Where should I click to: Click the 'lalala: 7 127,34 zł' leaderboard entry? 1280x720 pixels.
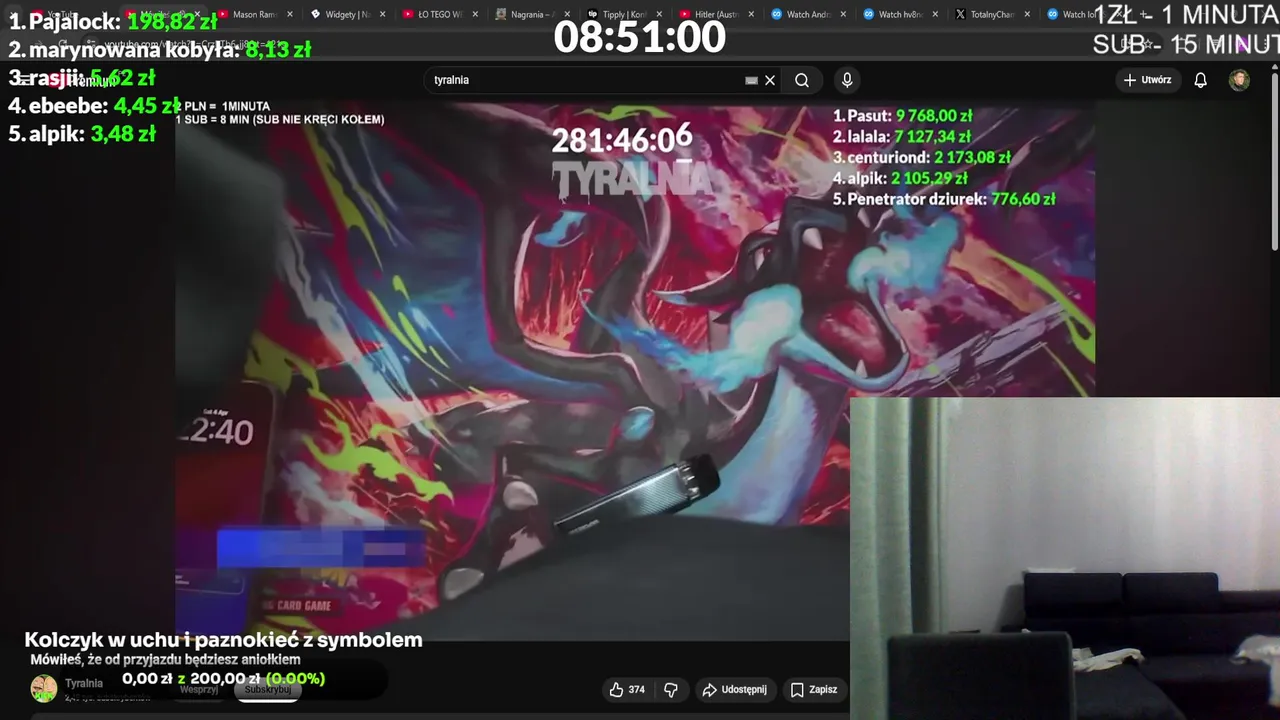tap(902, 136)
